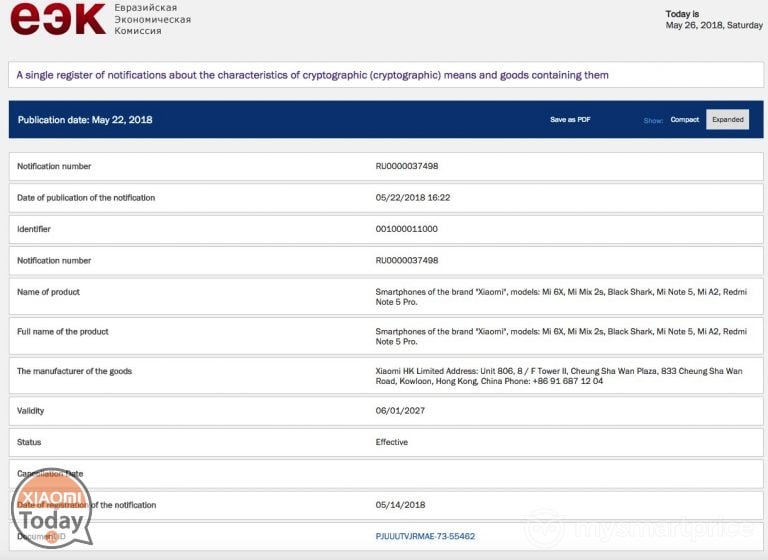Click 'May 26, 2018, Saturday' date text
The image size is (768, 560).
pyautogui.click(x=714, y=25)
